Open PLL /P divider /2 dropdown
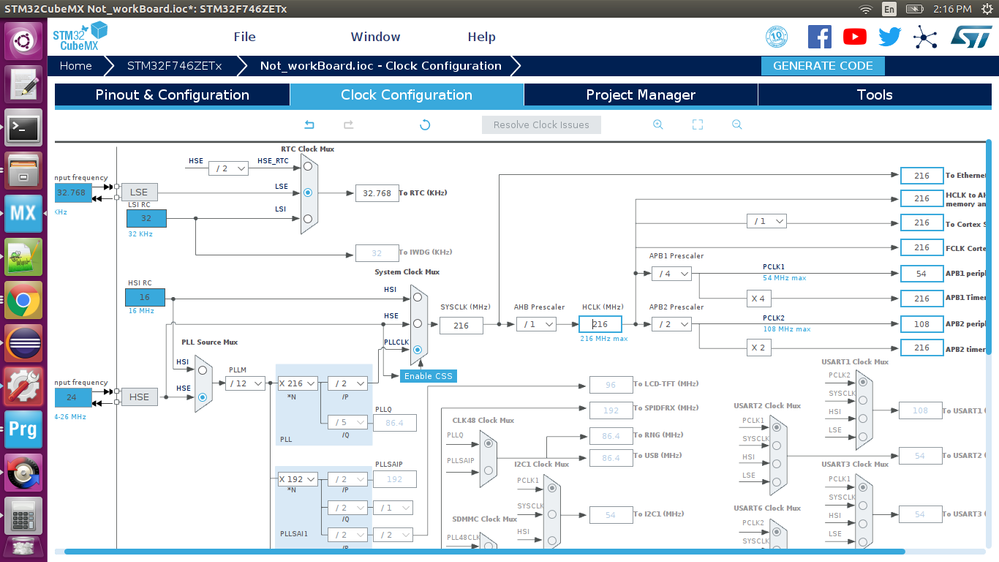 [348, 384]
